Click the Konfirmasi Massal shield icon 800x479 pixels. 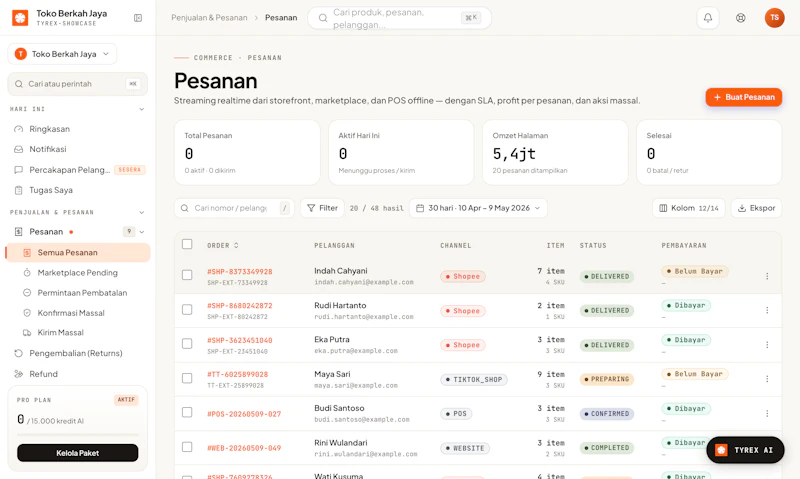[27, 313]
